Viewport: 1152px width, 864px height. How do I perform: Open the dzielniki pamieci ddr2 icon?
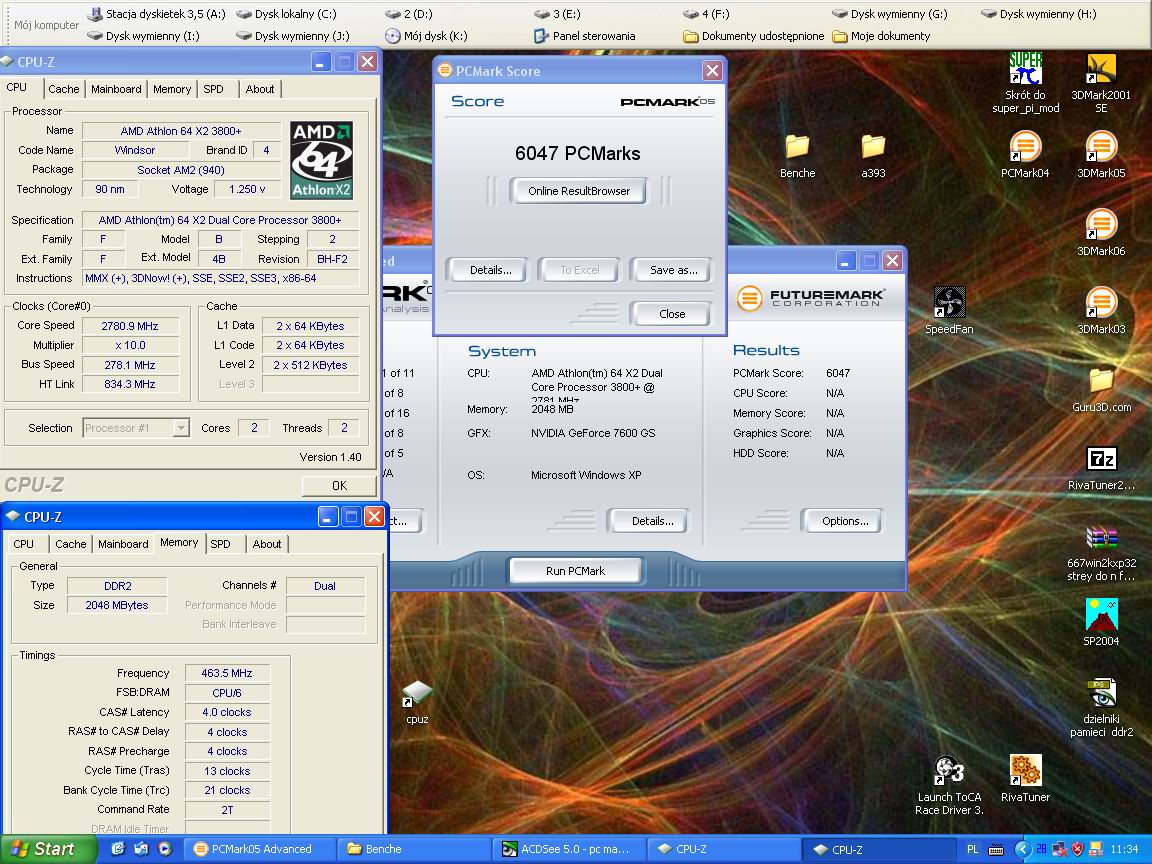(x=1101, y=707)
